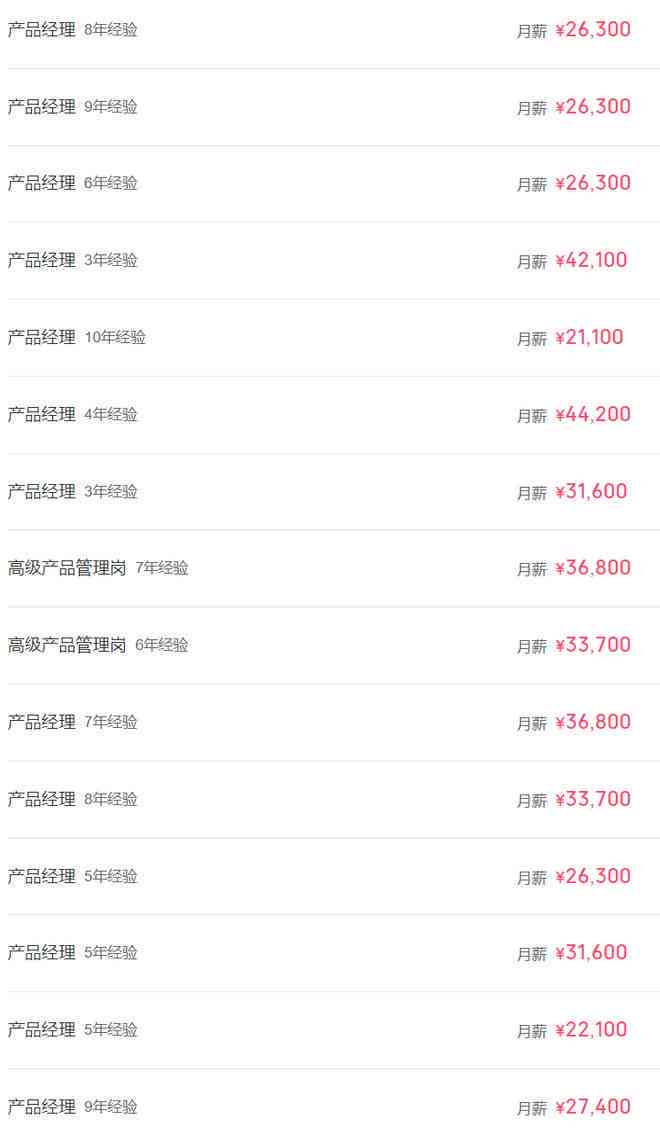Click the ¥21,100 monthly salary figure
Viewport: 660px width, 1142px height.
(x=589, y=337)
